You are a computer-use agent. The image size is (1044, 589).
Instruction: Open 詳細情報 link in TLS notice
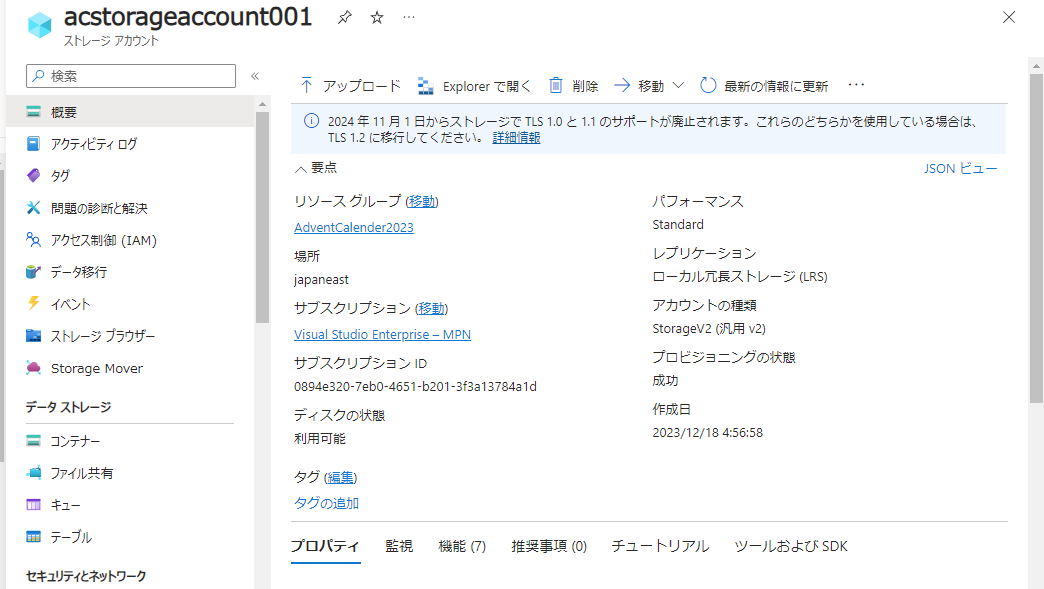[516, 138]
